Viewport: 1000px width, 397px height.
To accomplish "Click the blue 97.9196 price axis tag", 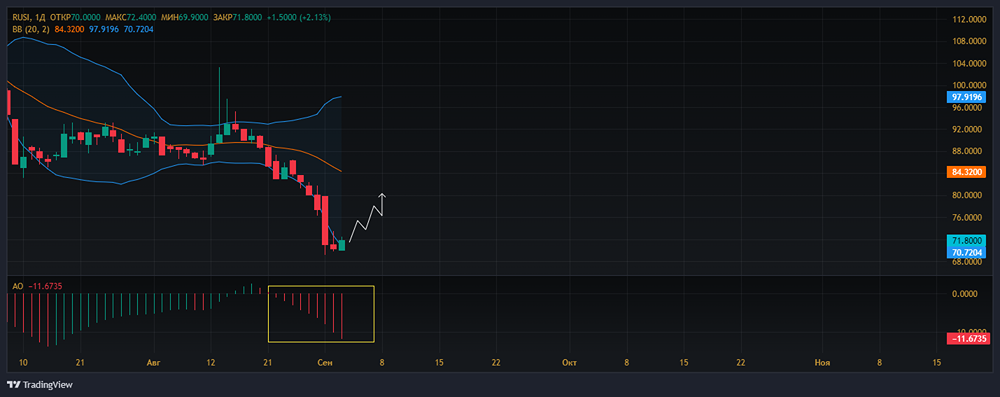I will click(x=967, y=98).
